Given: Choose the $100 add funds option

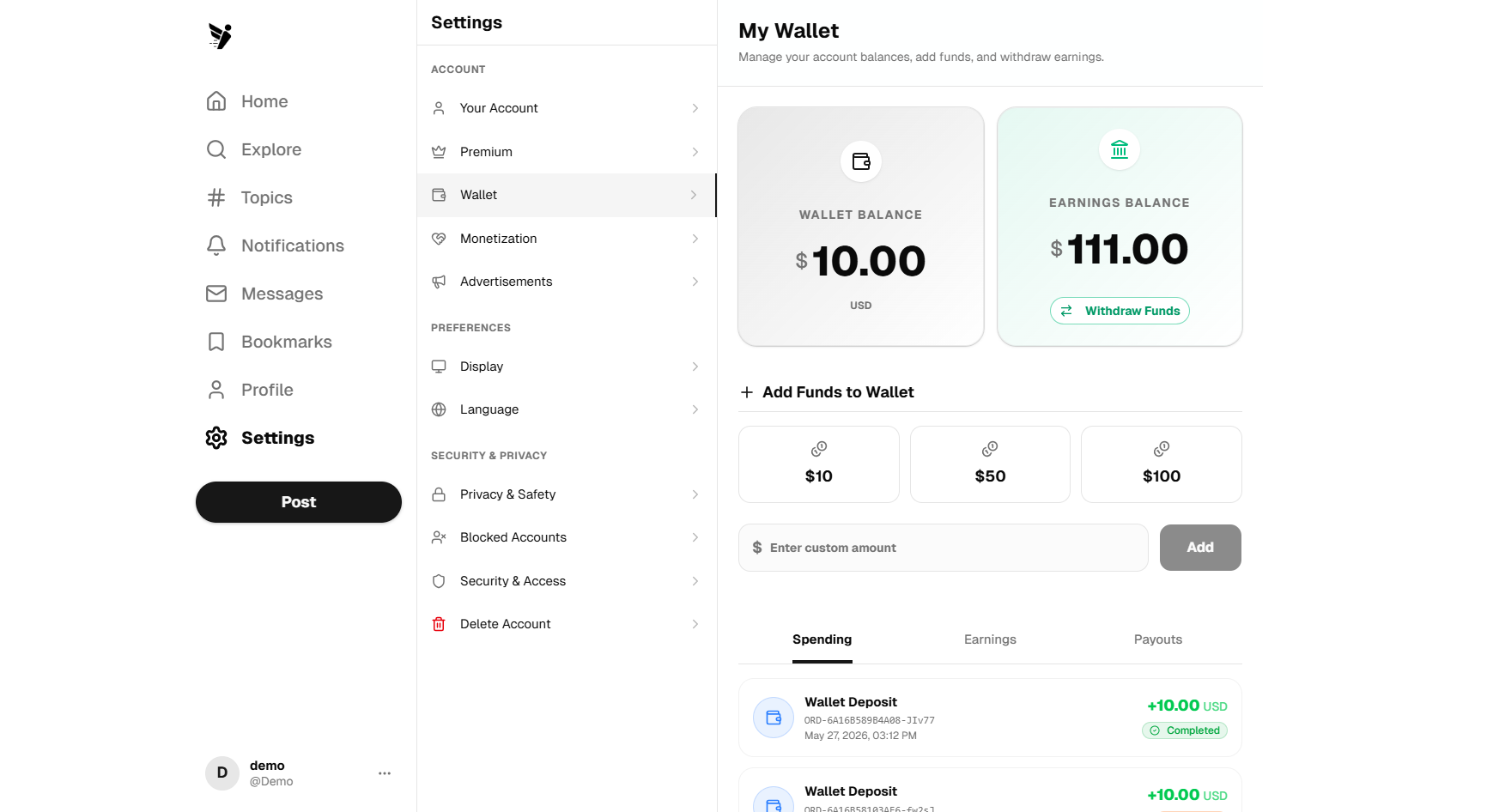Looking at the screenshot, I should [x=1162, y=464].
